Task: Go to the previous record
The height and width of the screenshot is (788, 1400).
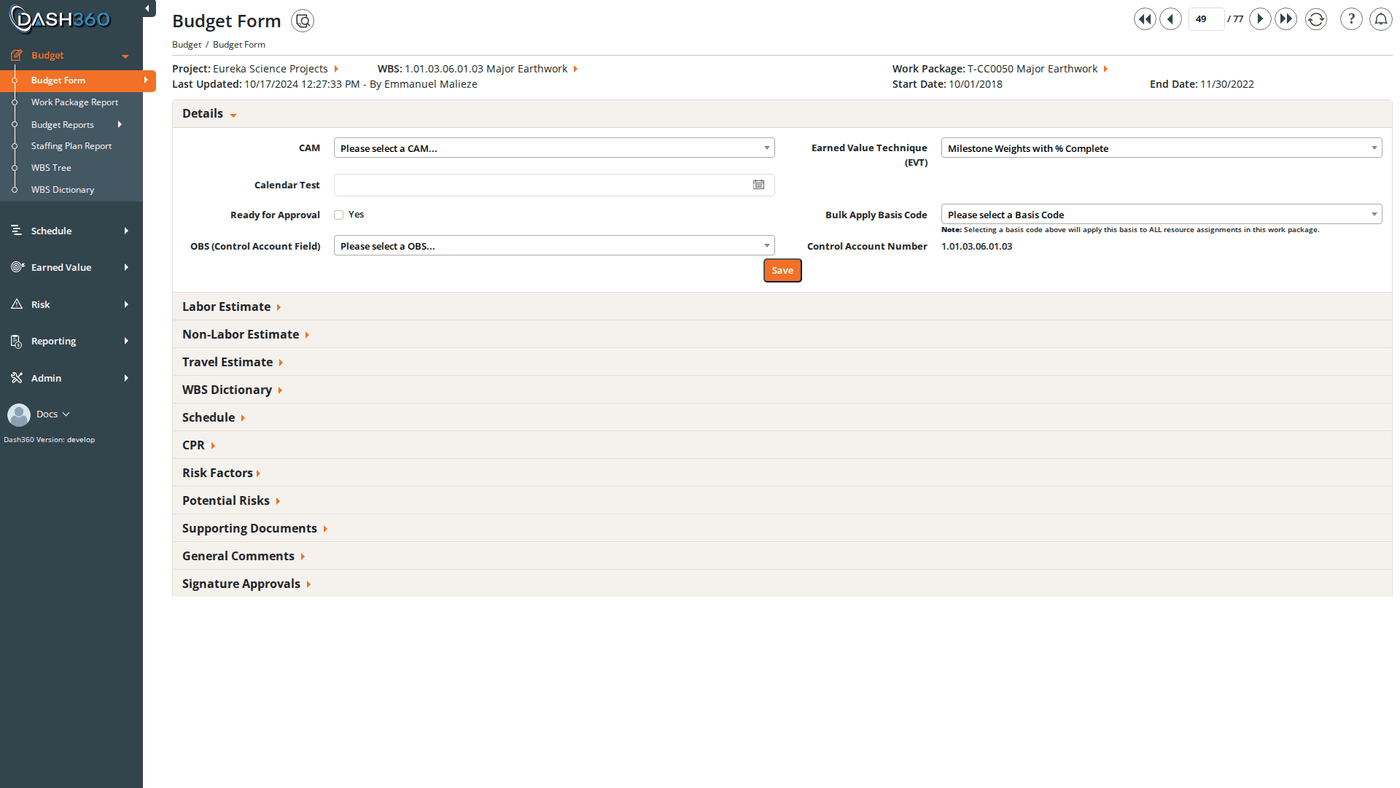Action: [x=1171, y=19]
